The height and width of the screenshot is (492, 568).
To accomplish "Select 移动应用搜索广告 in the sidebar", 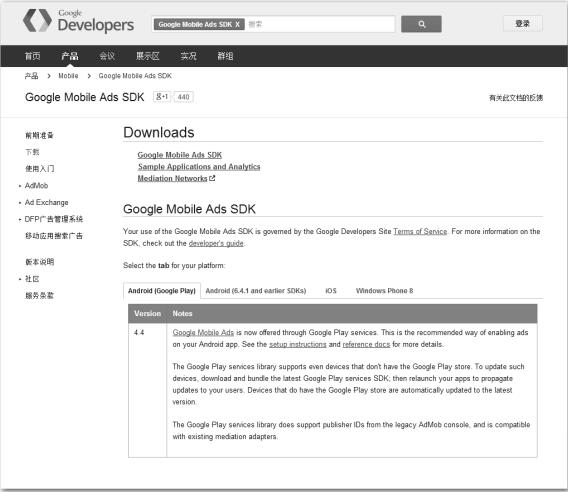I will coord(54,236).
